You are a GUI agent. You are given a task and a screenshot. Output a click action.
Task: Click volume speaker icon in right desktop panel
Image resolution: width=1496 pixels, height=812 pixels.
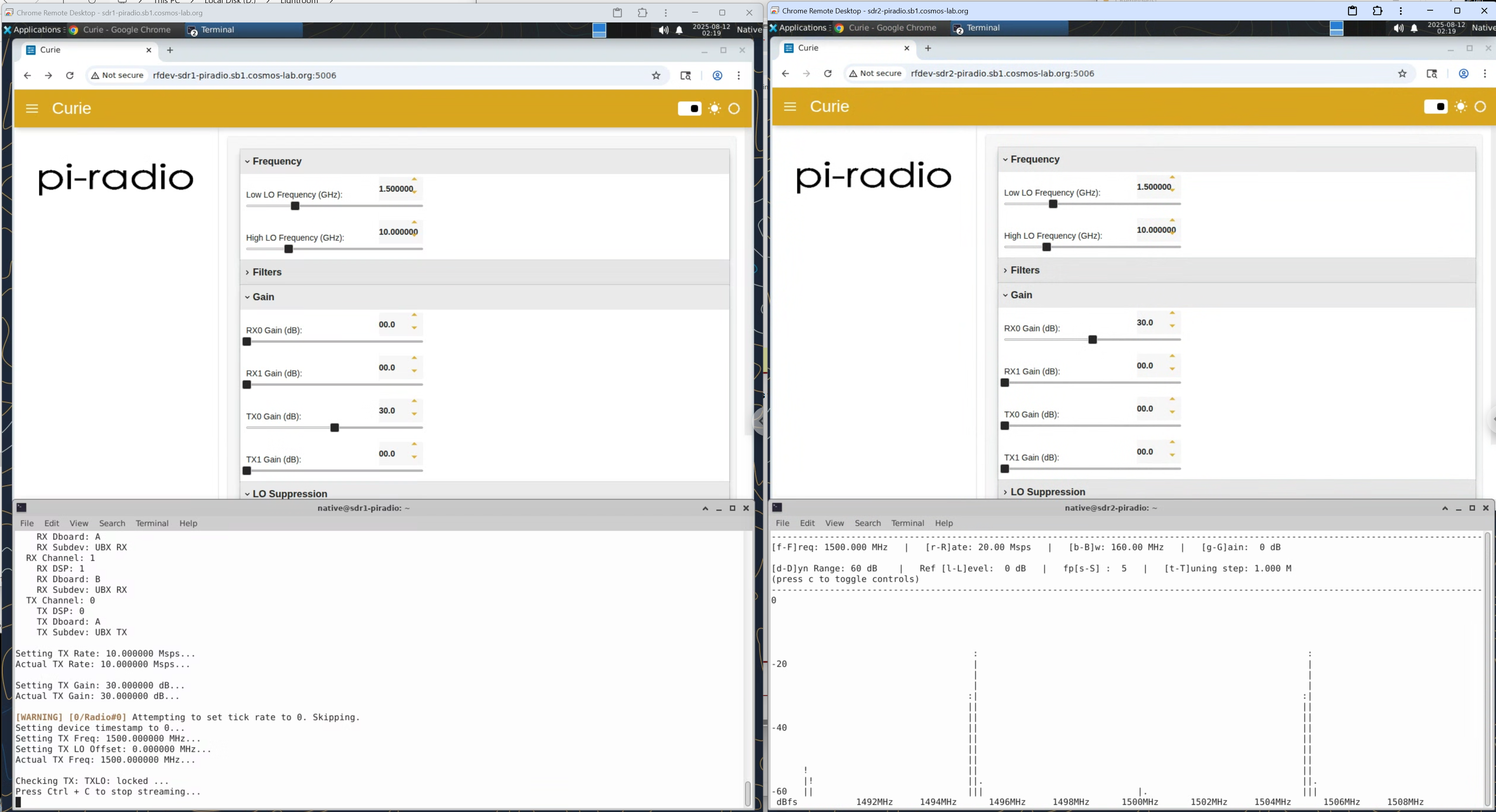(1398, 28)
